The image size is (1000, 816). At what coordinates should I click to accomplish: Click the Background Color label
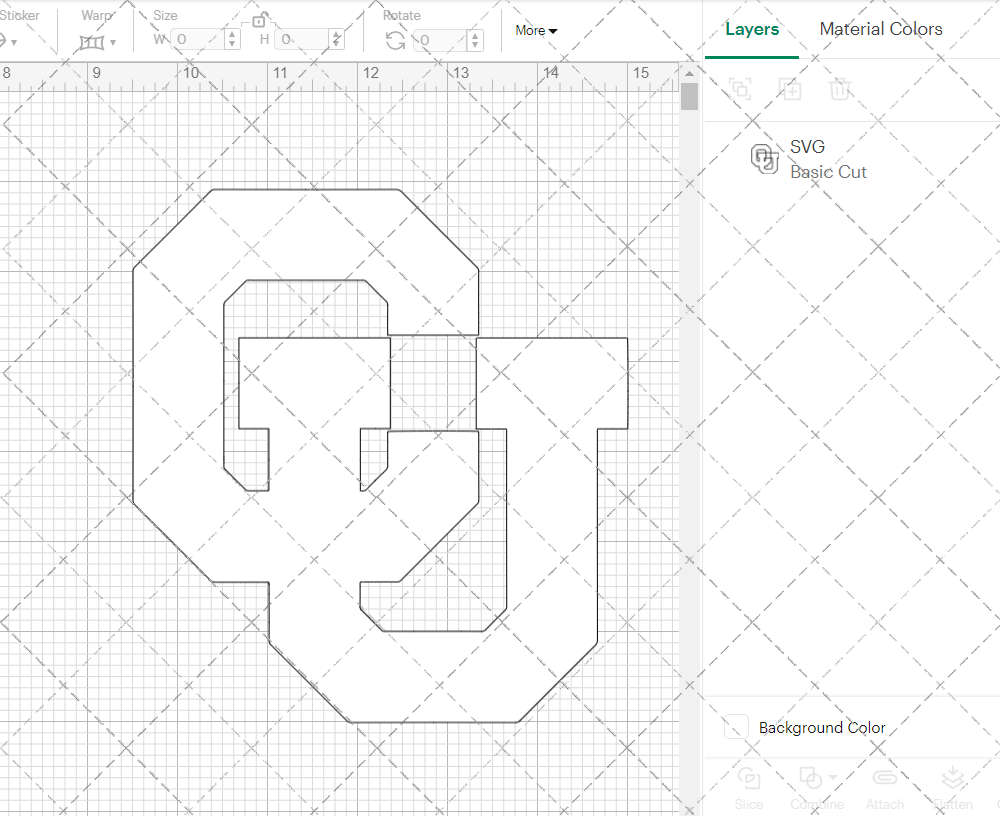pyautogui.click(x=822, y=727)
